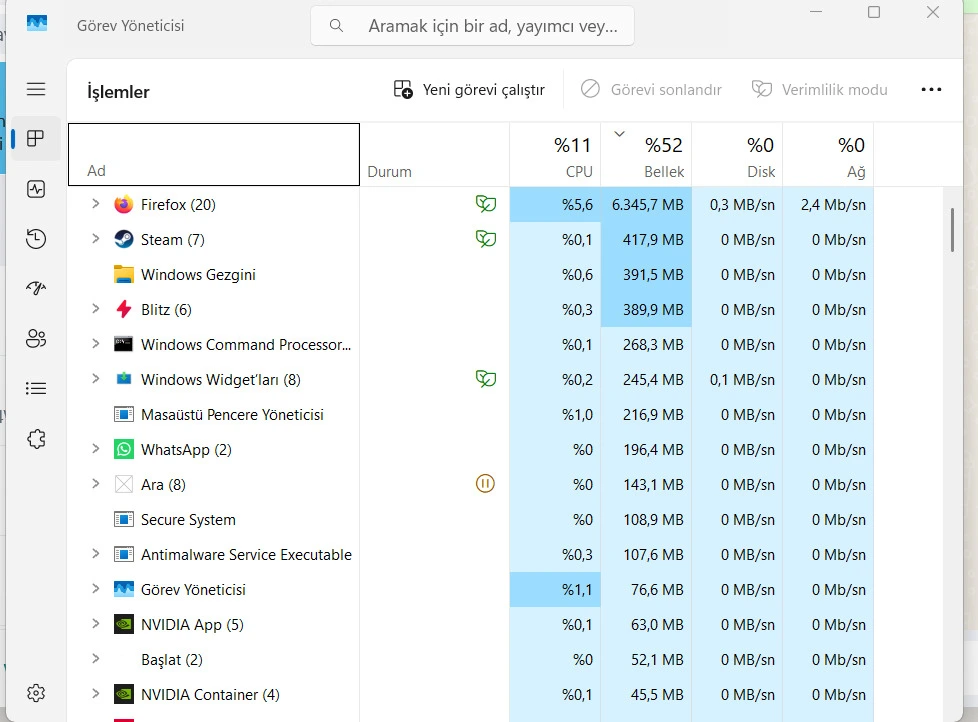Expand the Steam (7) process group
The width and height of the screenshot is (978, 722).
[95, 238]
